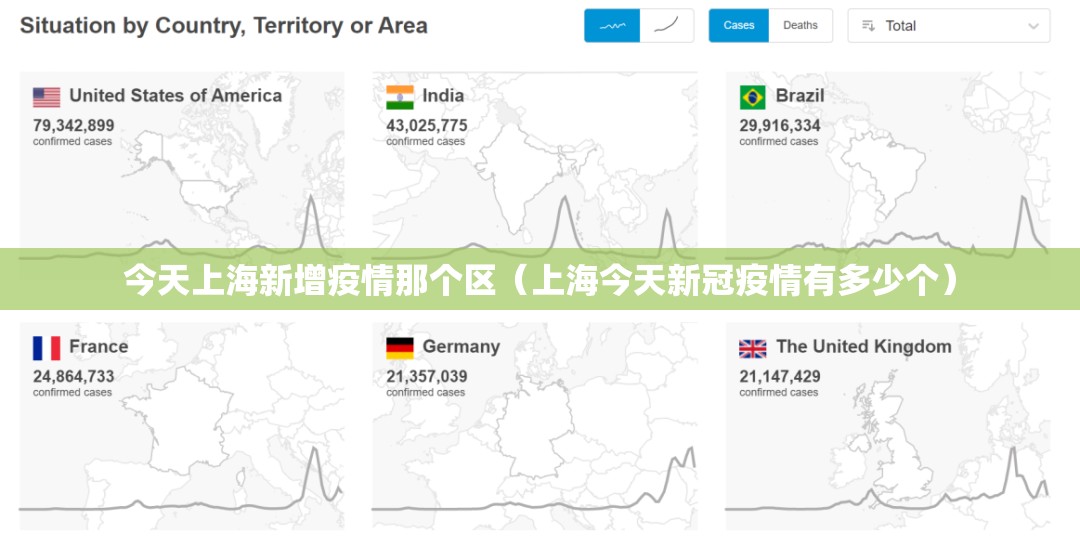Image resolution: width=1080 pixels, height=559 pixels.
Task: Click the India flag icon
Action: tap(400, 97)
